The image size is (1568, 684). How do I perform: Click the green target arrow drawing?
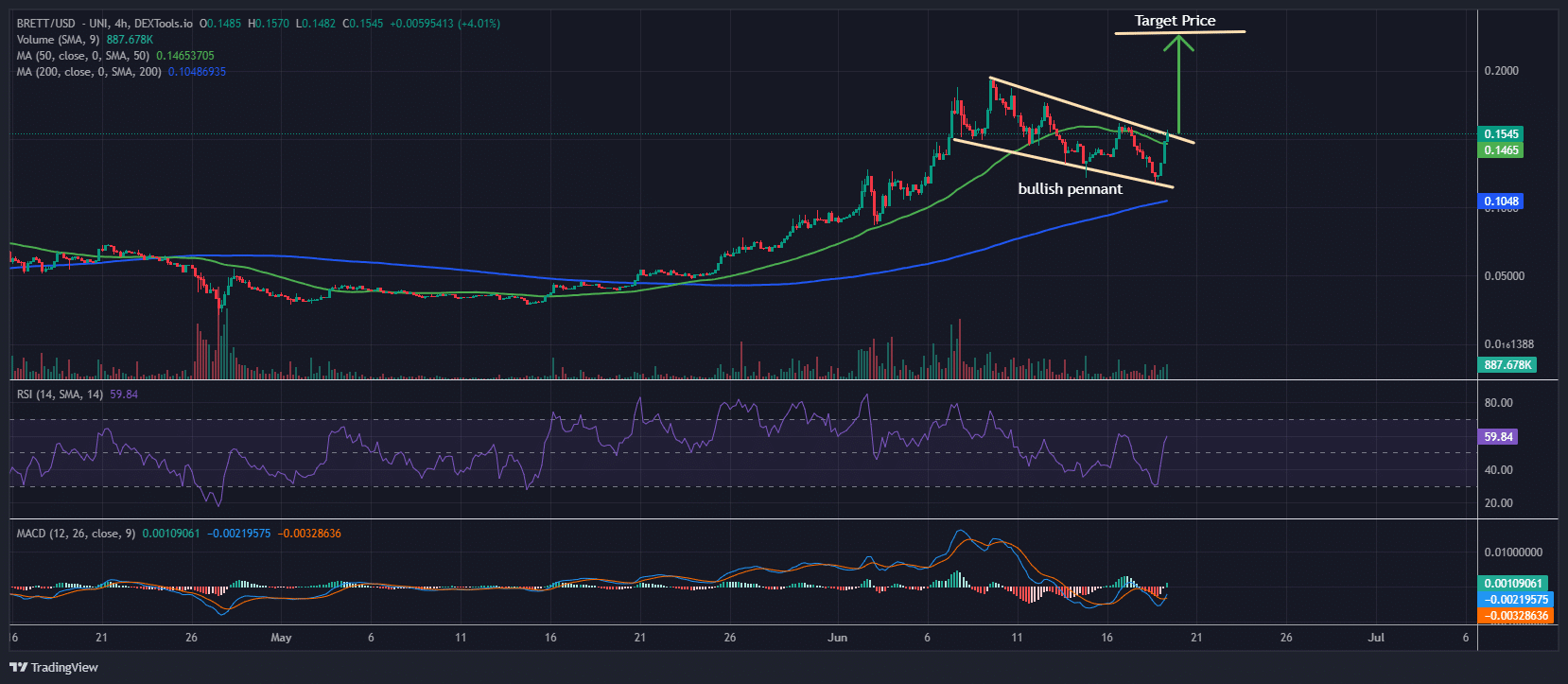(1178, 83)
